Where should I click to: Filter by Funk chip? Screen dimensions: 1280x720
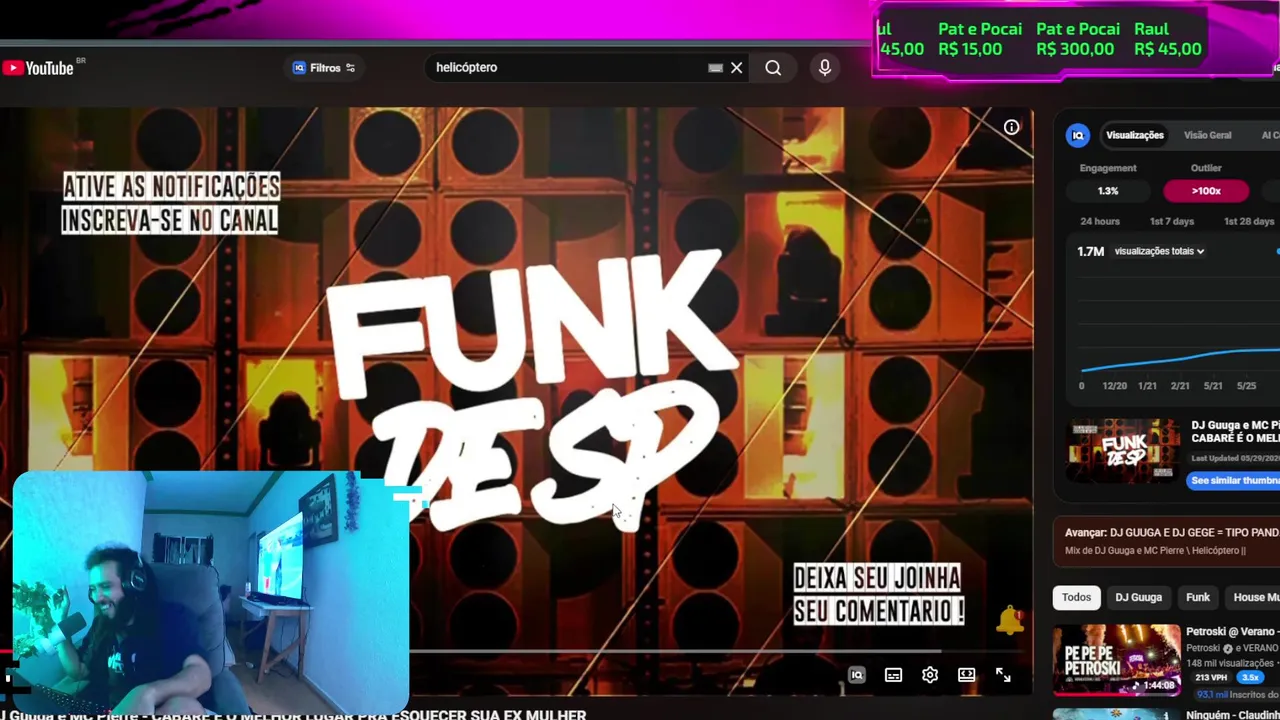click(1197, 597)
